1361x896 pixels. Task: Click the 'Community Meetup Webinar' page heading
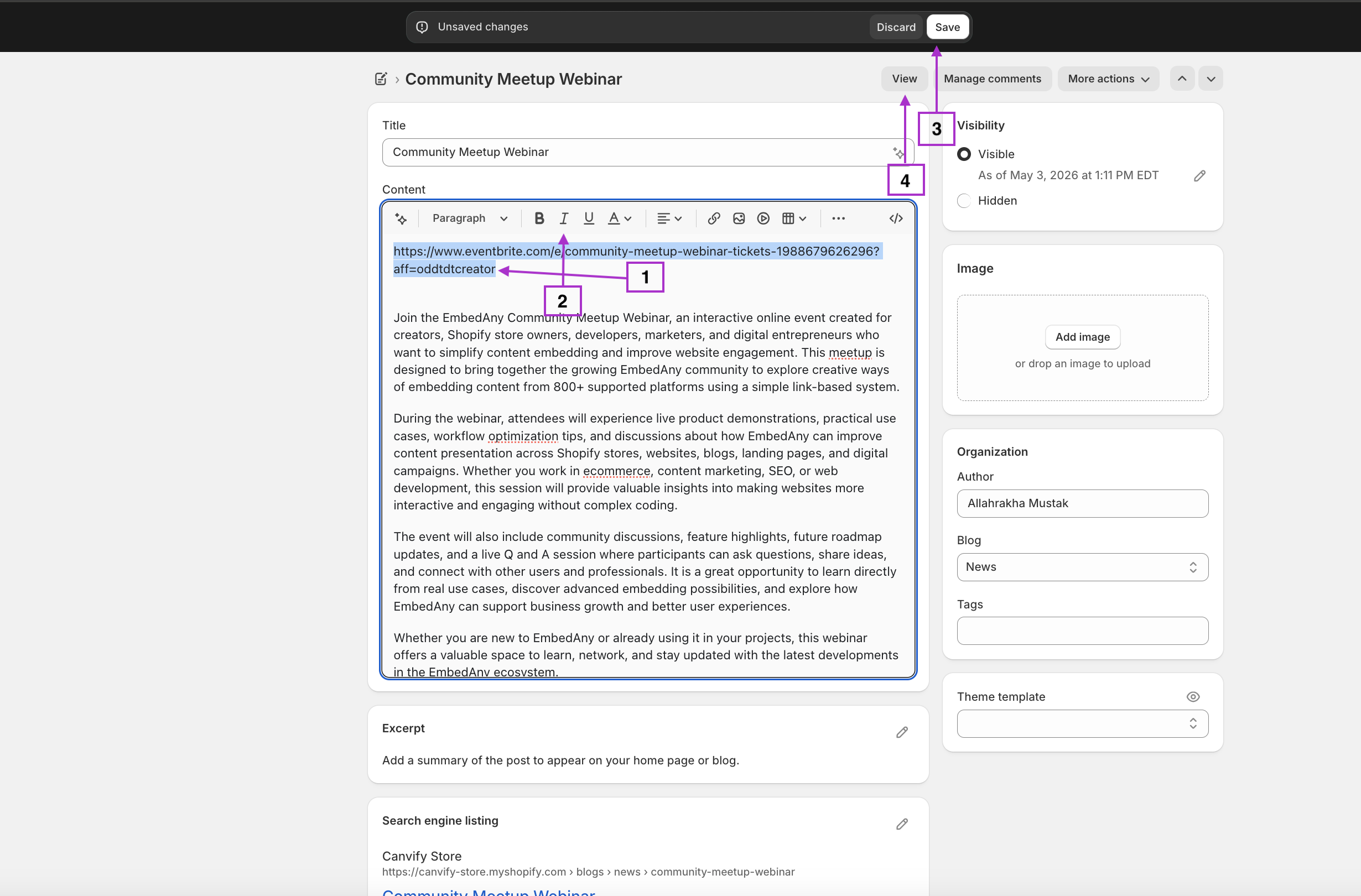[x=513, y=79]
